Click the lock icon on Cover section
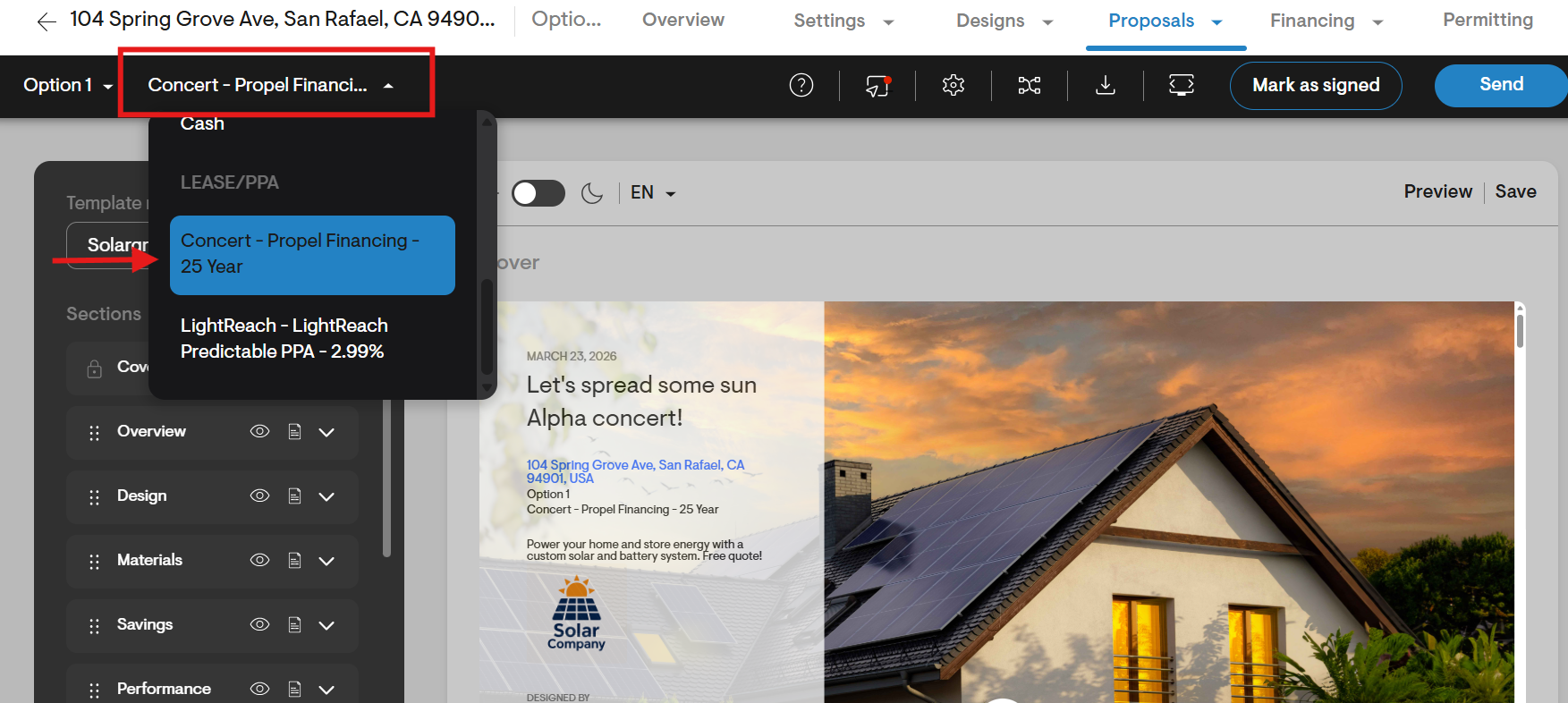This screenshot has width=1568, height=703. coord(94,368)
